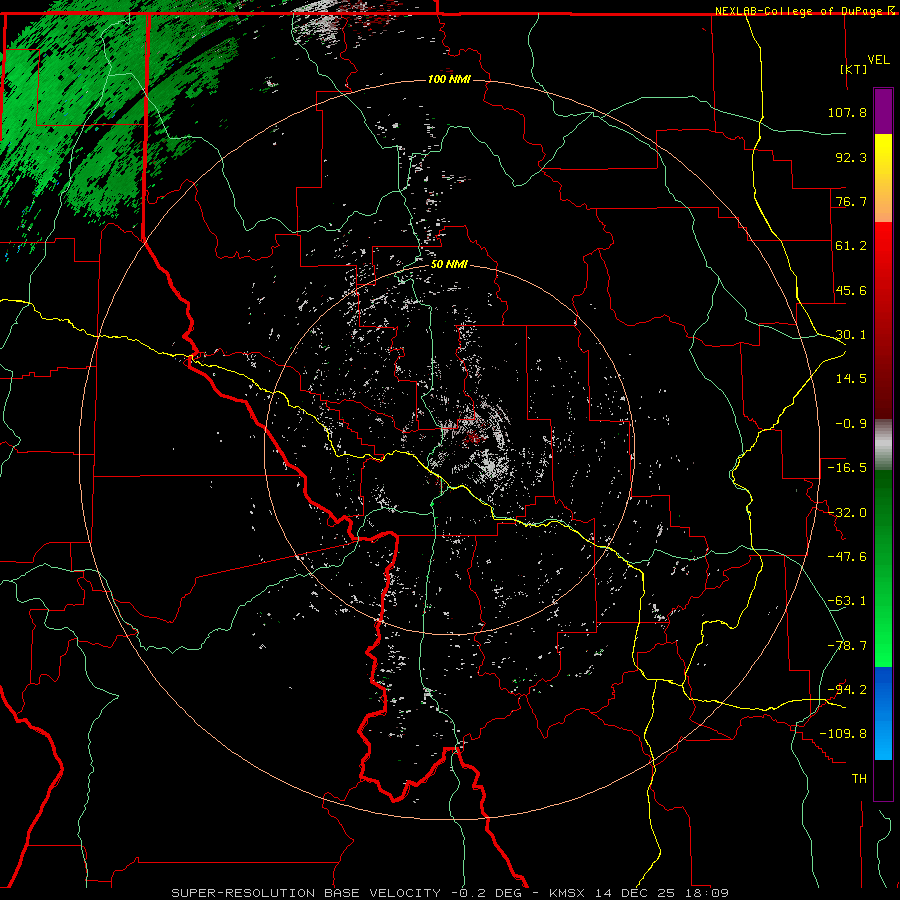This screenshot has width=900, height=900.
Task: Click the 61.2 velocity scale value
Action: pos(851,246)
